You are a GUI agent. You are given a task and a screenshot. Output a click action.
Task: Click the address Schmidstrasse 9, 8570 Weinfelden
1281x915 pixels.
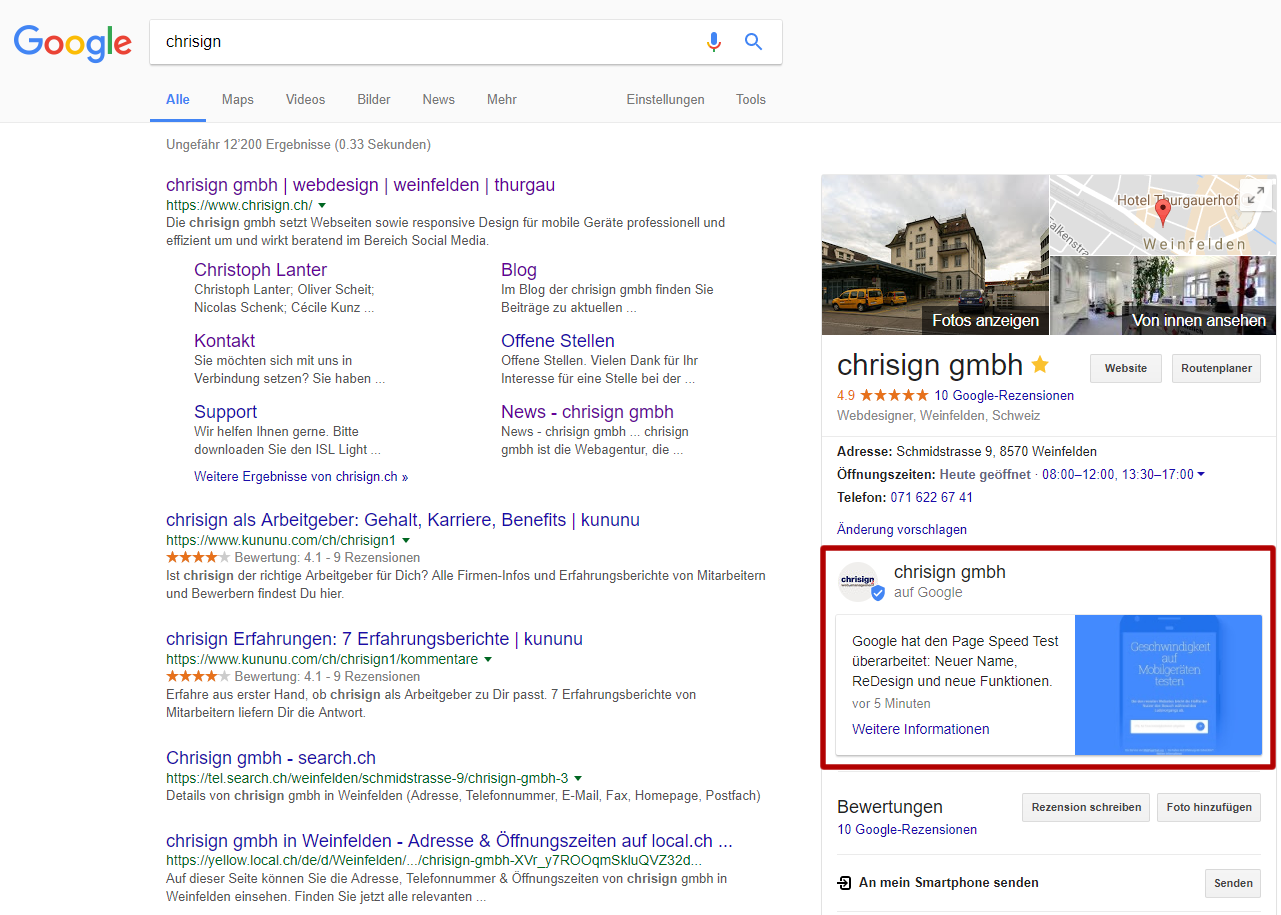tap(996, 451)
